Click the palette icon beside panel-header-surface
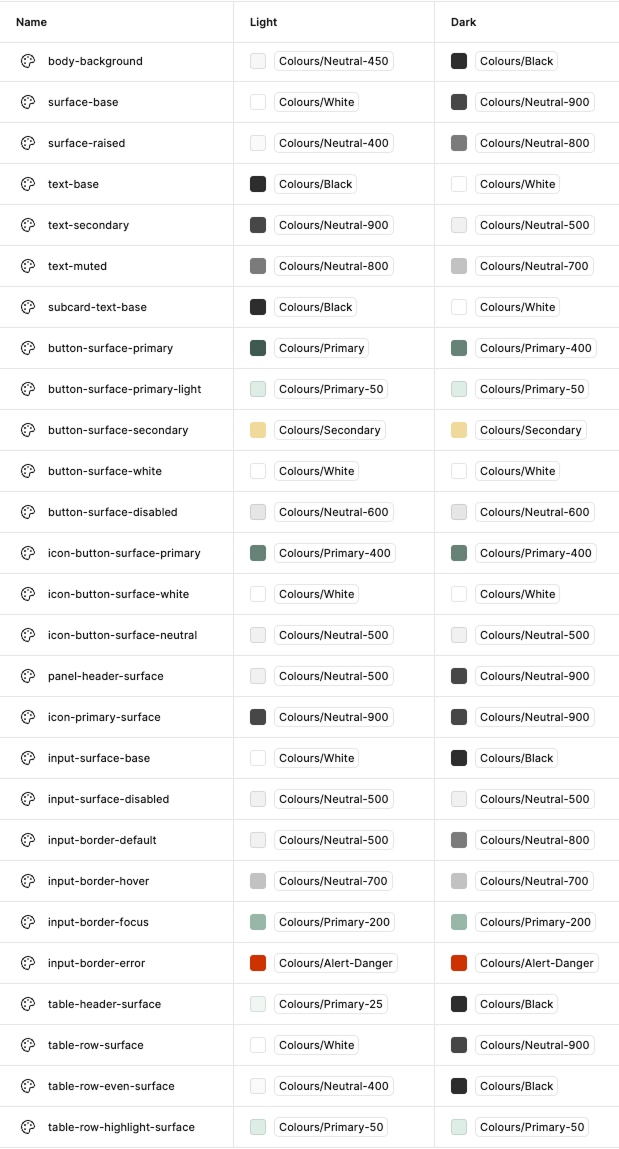This screenshot has height=1149, width=619. (27, 676)
